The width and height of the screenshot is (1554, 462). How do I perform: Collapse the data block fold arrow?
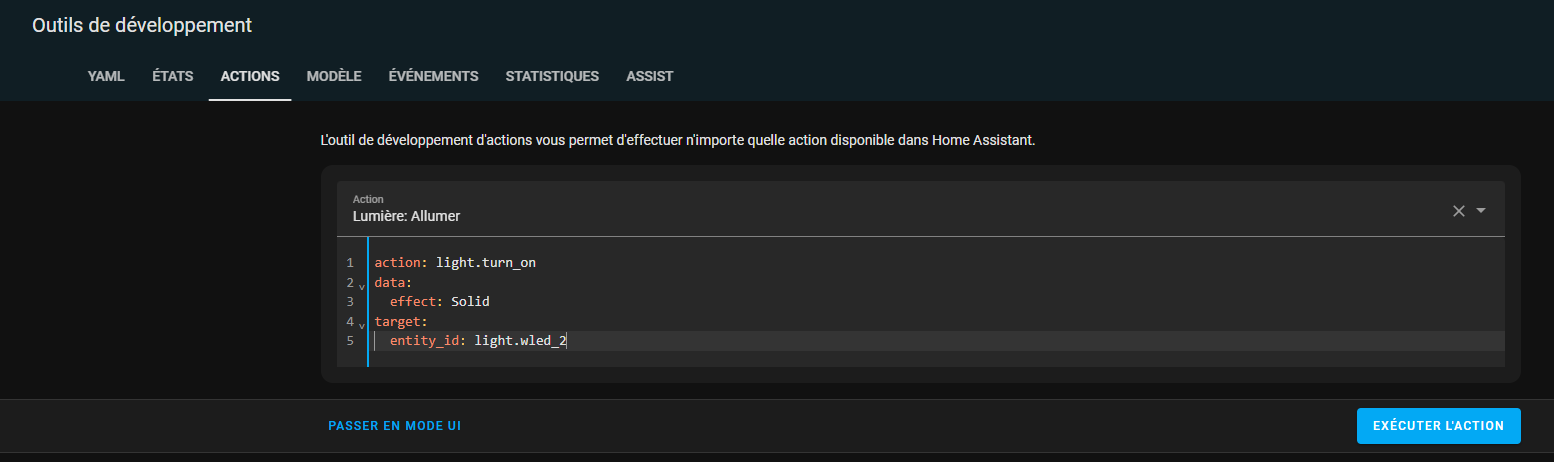click(x=361, y=285)
